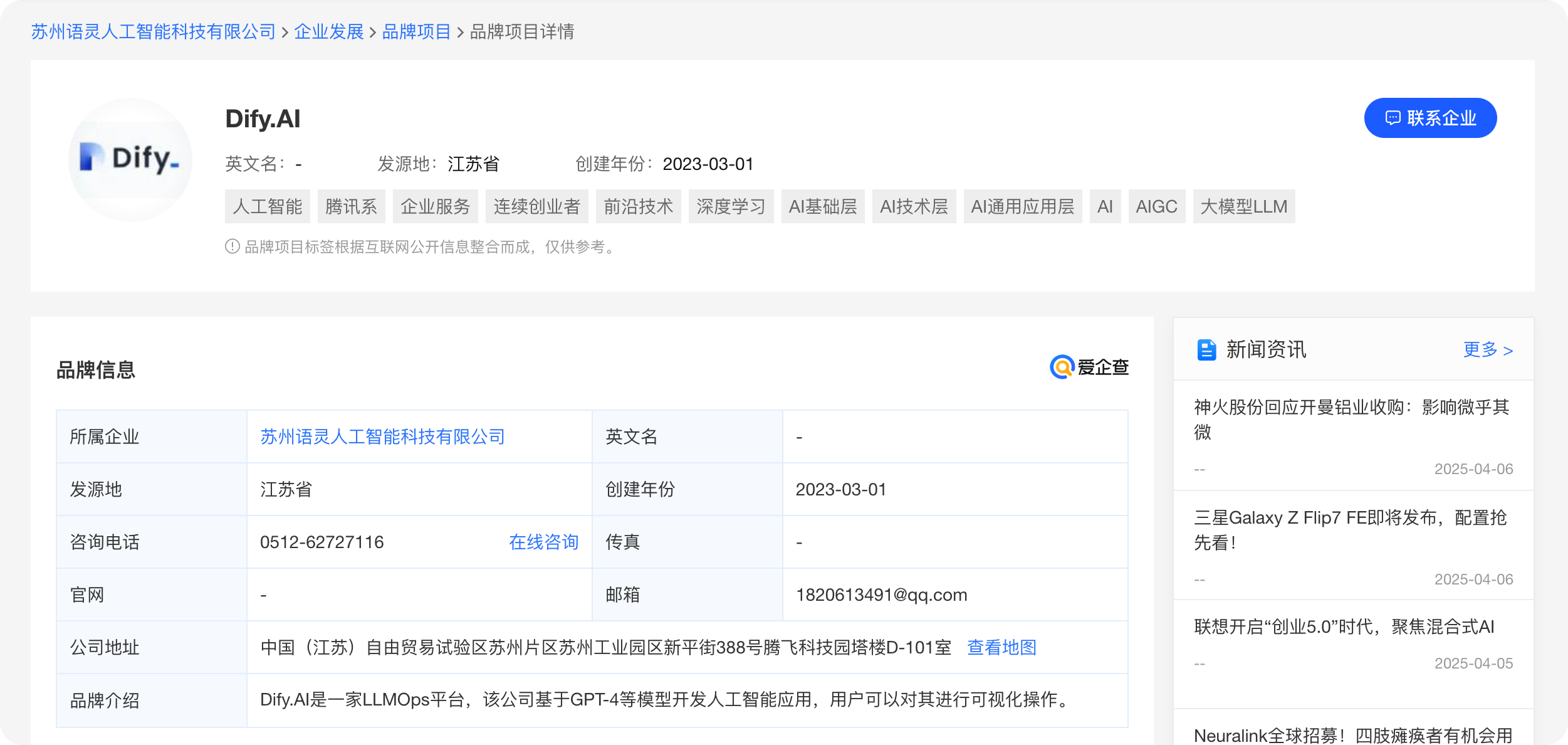Image resolution: width=1568 pixels, height=745 pixels.
Task: Click the circular info icon before the disclaimer text
Action: [231, 247]
